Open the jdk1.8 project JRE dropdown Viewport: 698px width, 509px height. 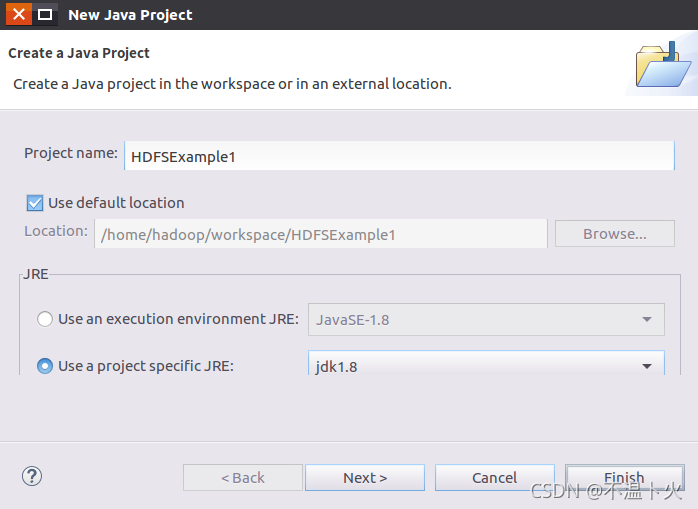pyautogui.click(x=486, y=363)
